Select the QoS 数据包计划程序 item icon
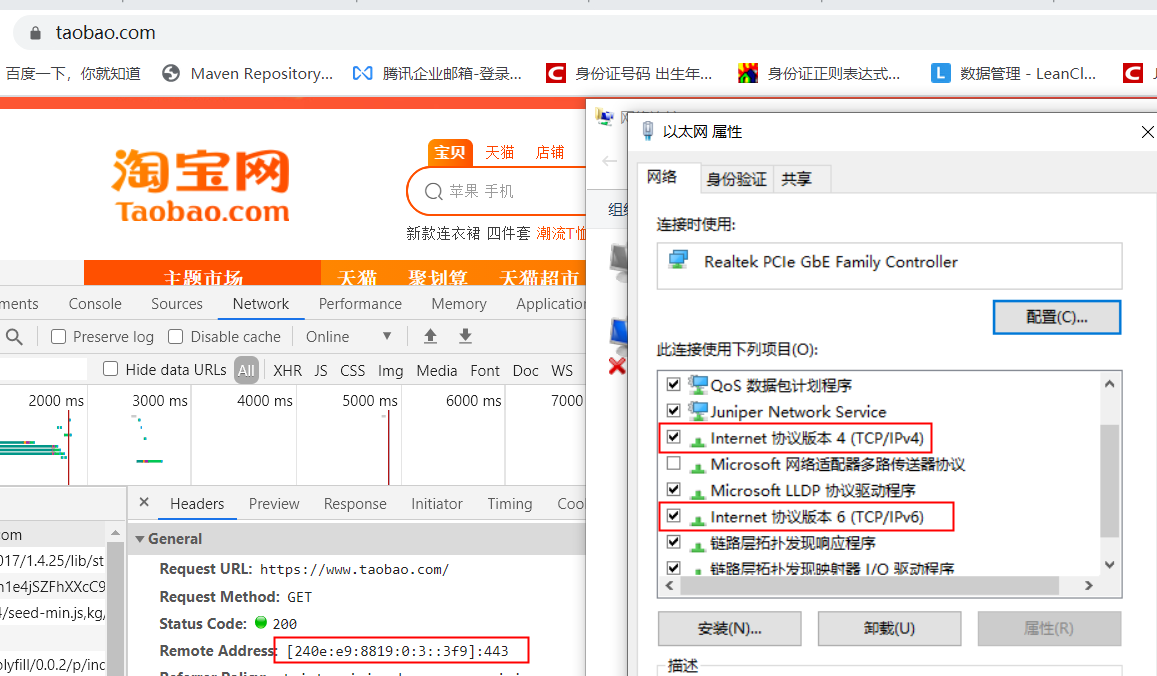Viewport: 1157px width, 676px height. [697, 384]
